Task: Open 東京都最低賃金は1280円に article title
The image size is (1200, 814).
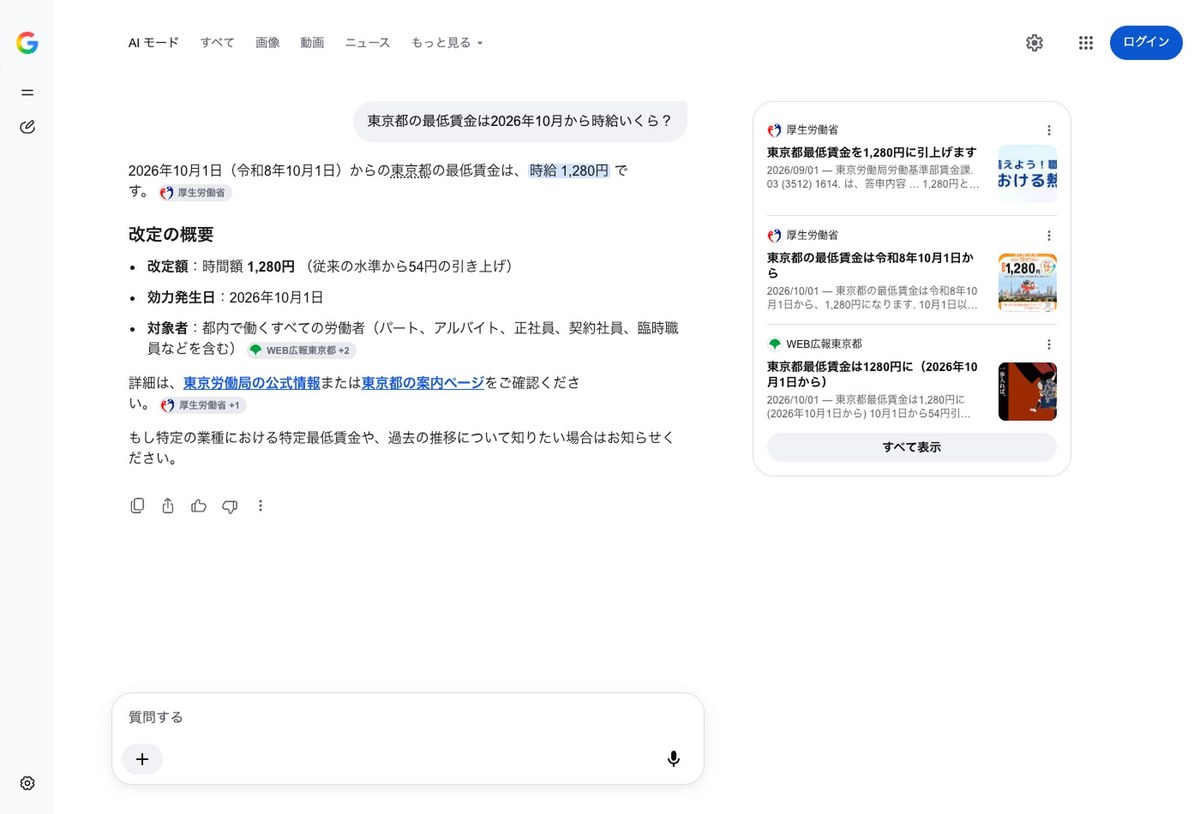Action: pos(872,374)
